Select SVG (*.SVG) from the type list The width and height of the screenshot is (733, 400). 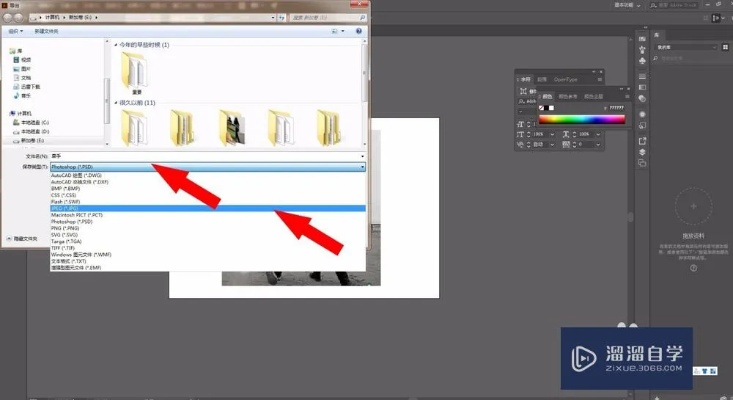coord(208,235)
